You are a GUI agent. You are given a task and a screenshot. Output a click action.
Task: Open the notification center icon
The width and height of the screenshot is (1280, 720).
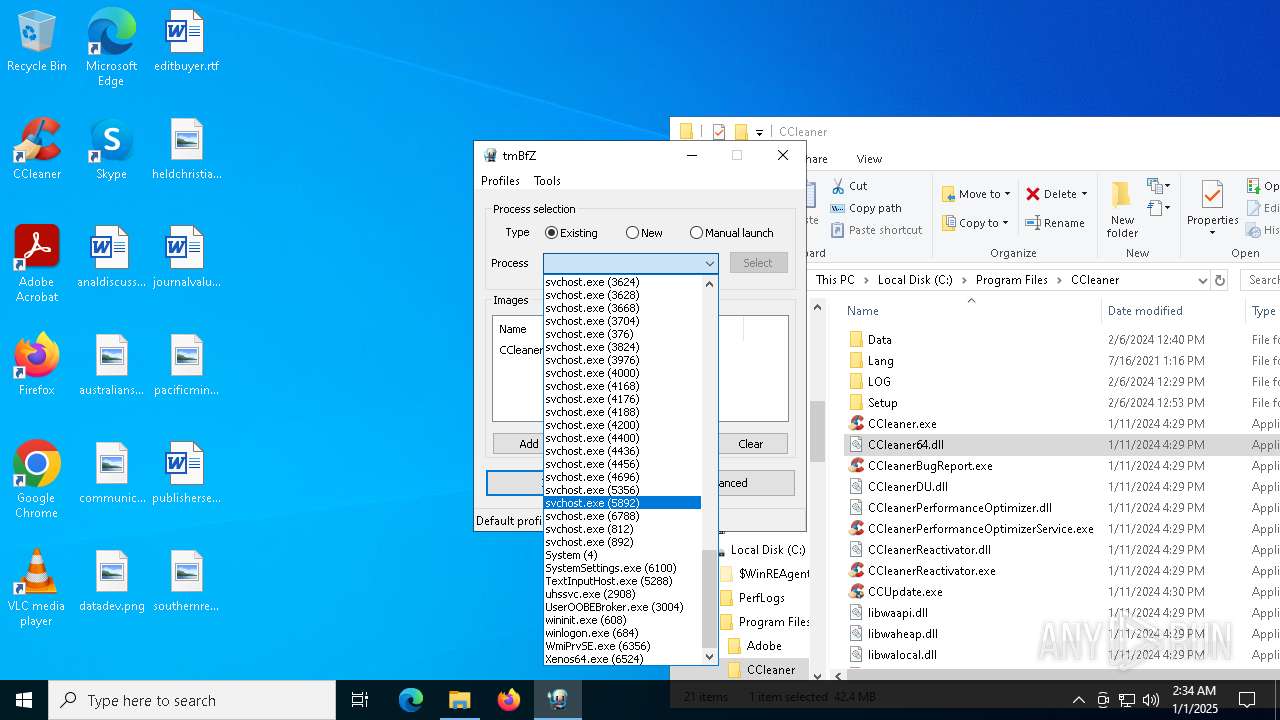coord(1247,700)
